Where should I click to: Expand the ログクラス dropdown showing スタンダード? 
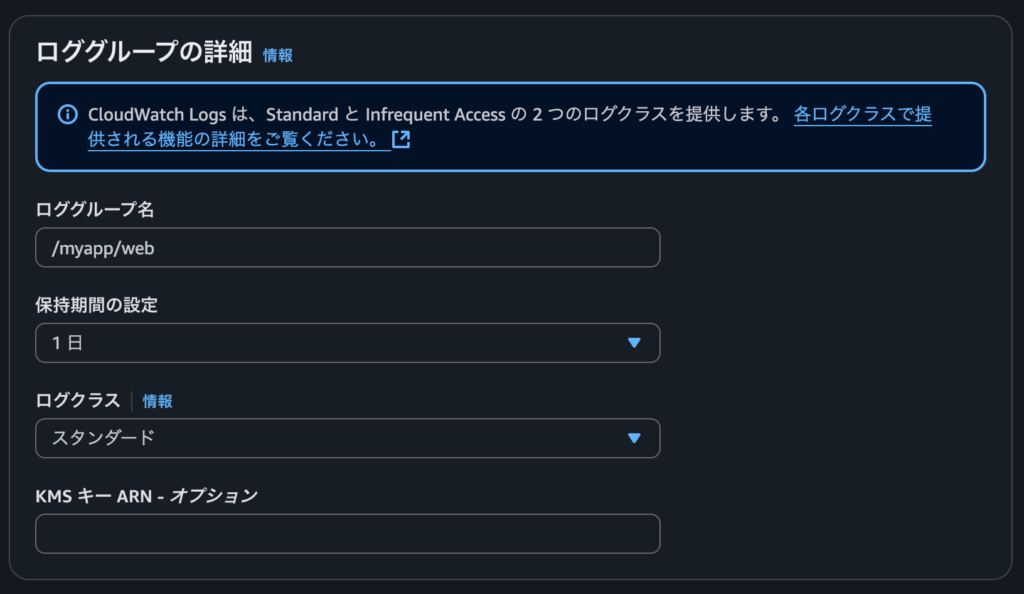pyautogui.click(x=347, y=438)
